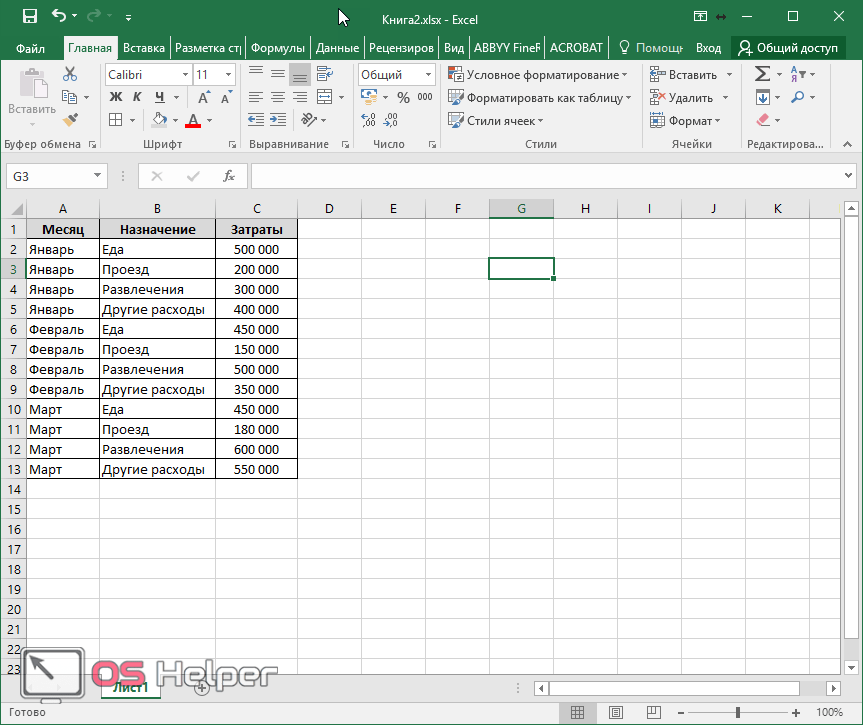The height and width of the screenshot is (725, 863).
Task: Click the Percent Style button
Action: click(403, 98)
